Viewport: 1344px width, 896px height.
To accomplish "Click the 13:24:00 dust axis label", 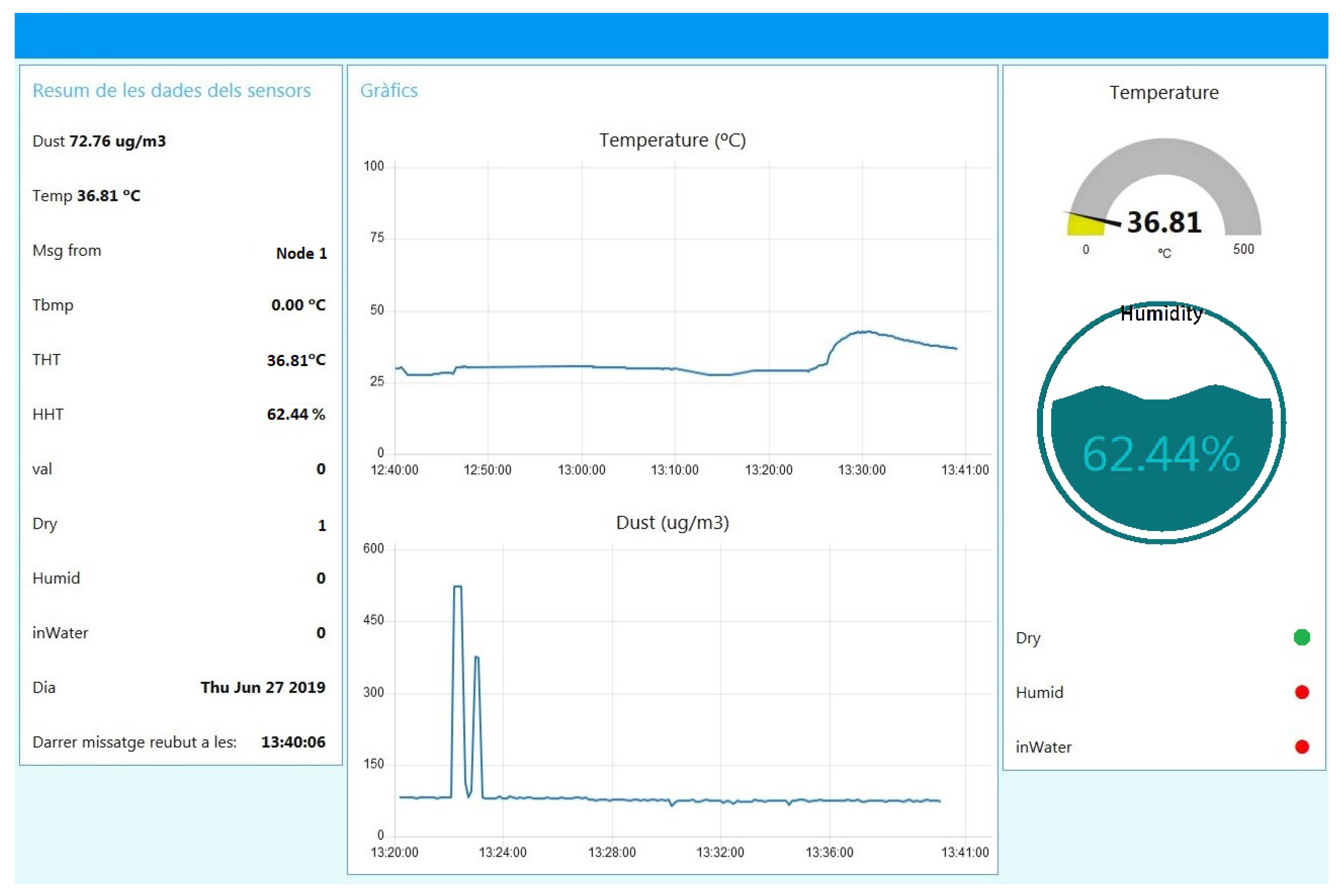I will click(502, 852).
